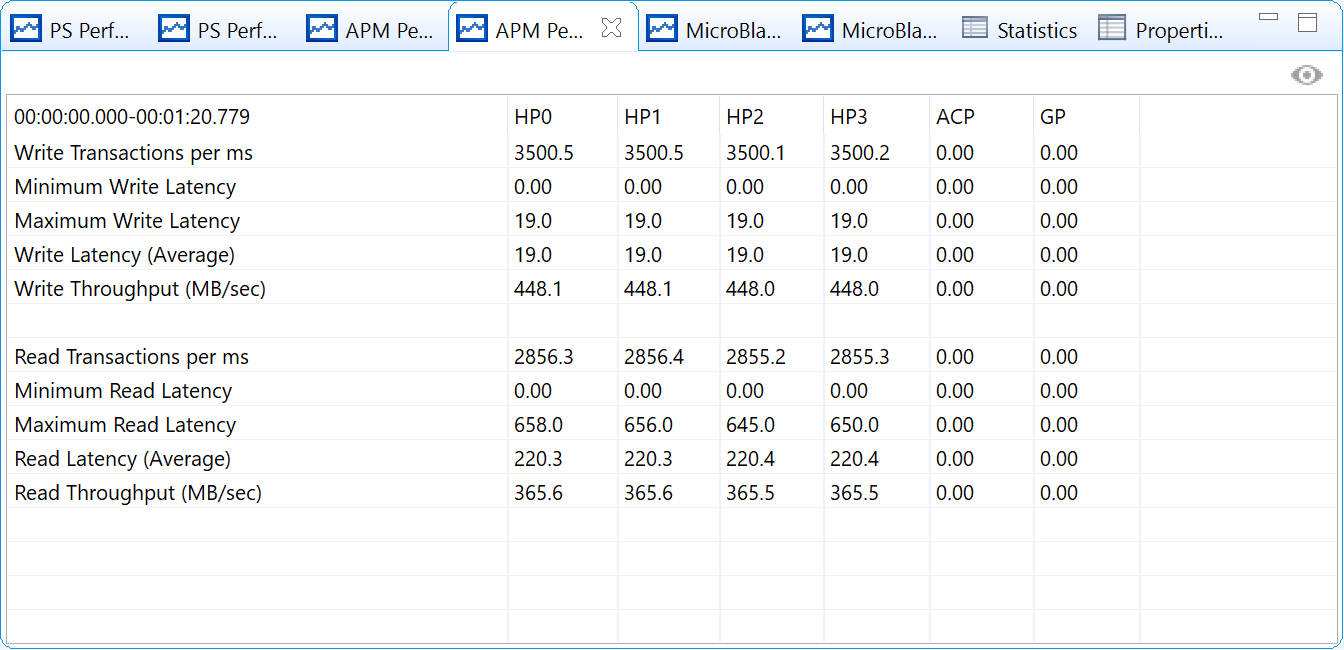
Task: Click the chart icon on the inactive APM tab
Action: (322, 29)
